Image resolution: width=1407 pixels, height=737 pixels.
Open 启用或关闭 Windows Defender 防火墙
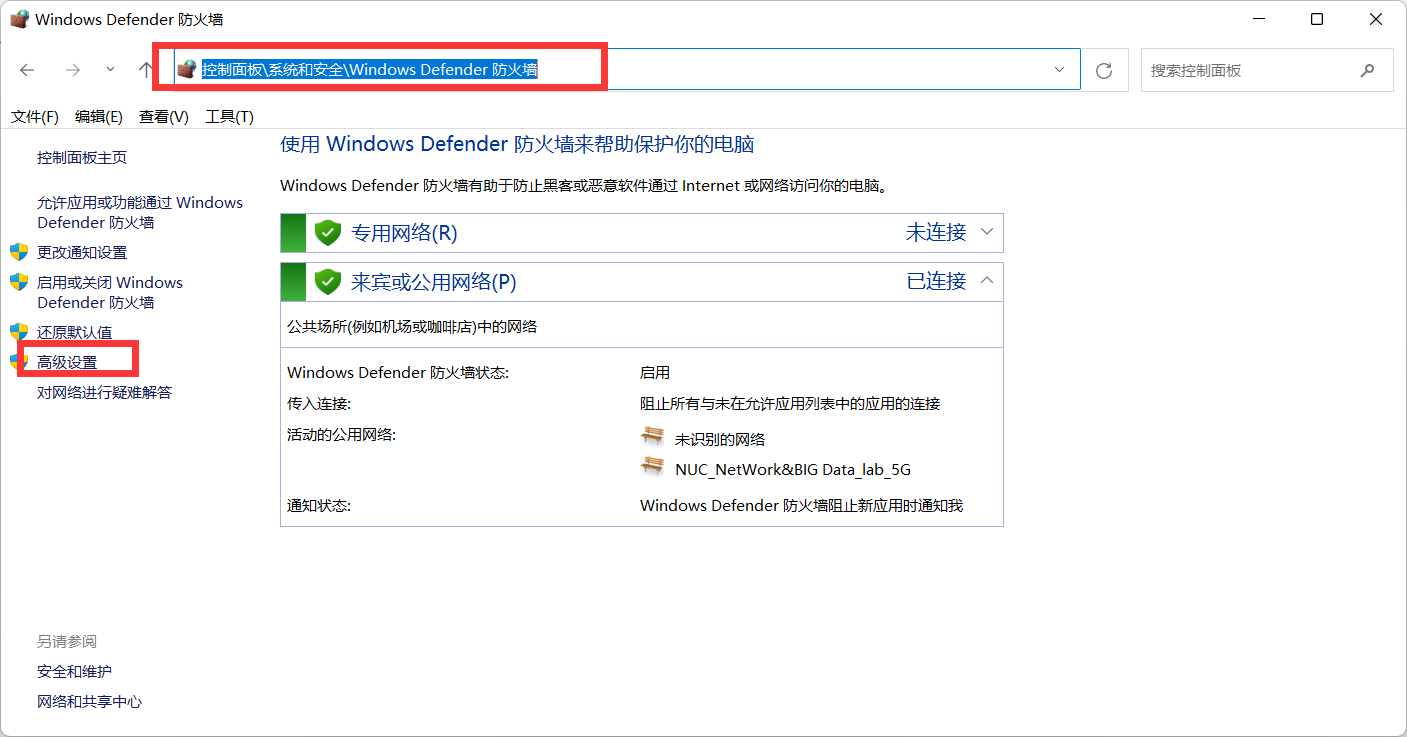coord(110,292)
